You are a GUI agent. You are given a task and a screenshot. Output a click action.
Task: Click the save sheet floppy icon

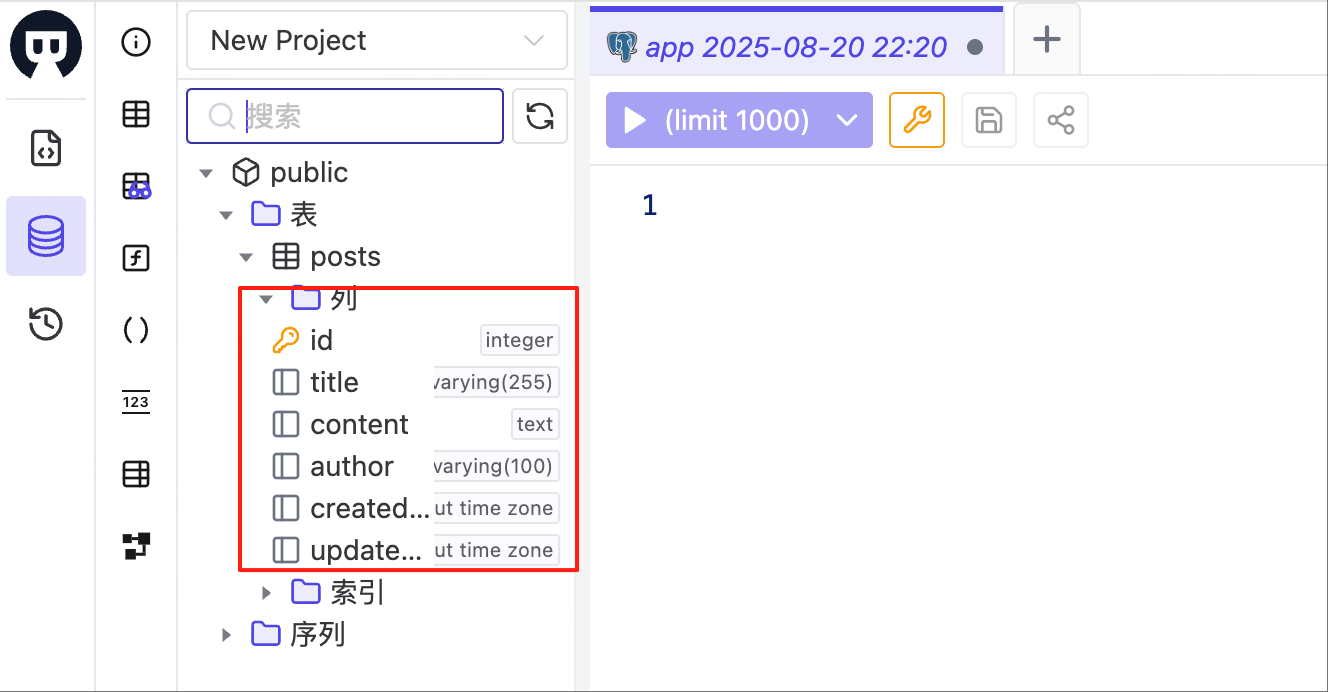click(989, 121)
